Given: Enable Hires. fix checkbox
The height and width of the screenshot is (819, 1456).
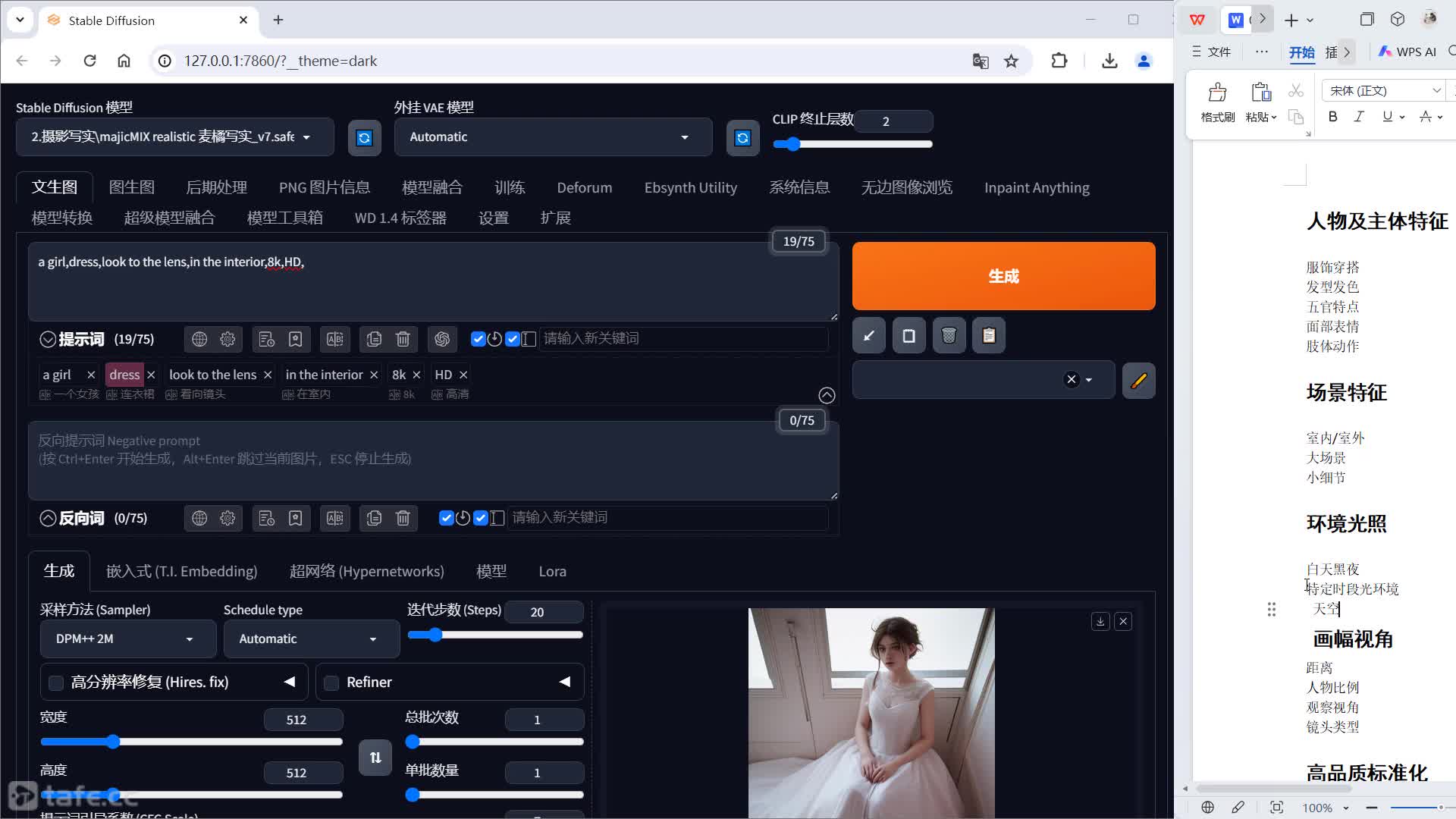Looking at the screenshot, I should point(56,682).
